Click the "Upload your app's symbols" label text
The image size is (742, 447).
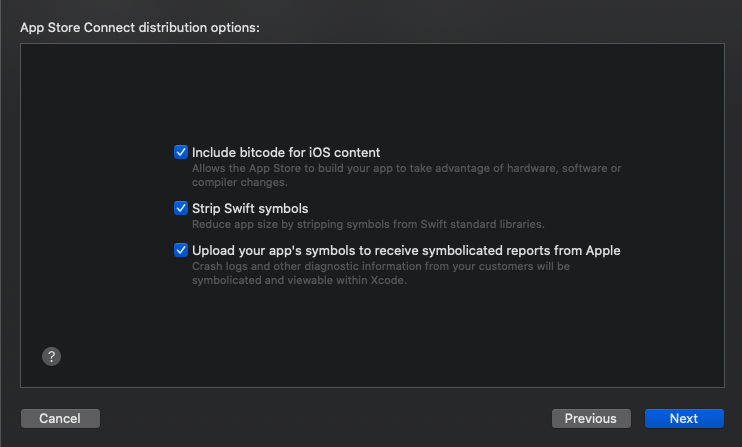(406, 250)
